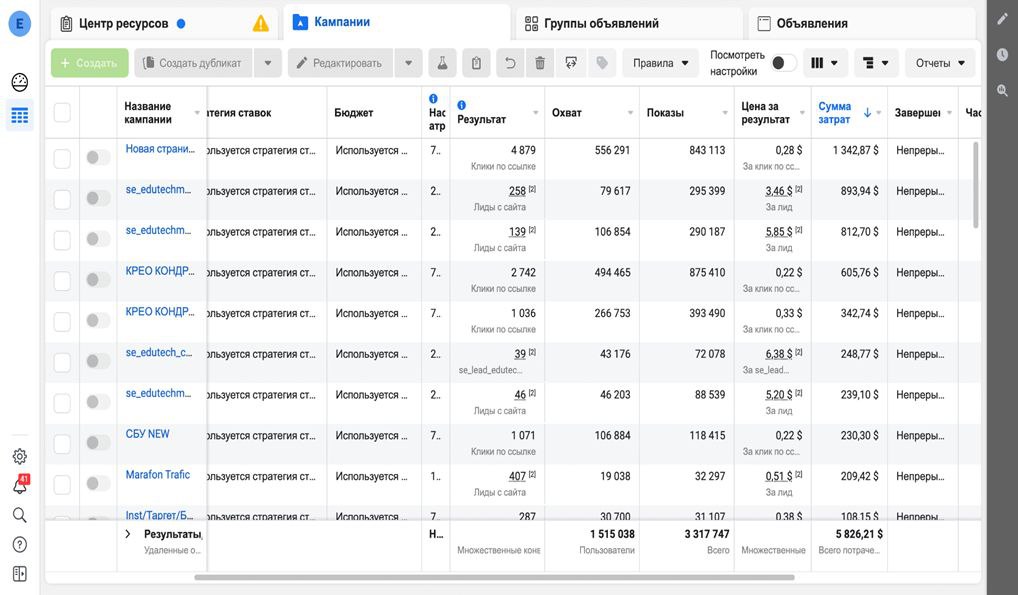The width and height of the screenshot is (1018, 595).
Task: Click the 'E' account avatar
Action: [x=19, y=24]
